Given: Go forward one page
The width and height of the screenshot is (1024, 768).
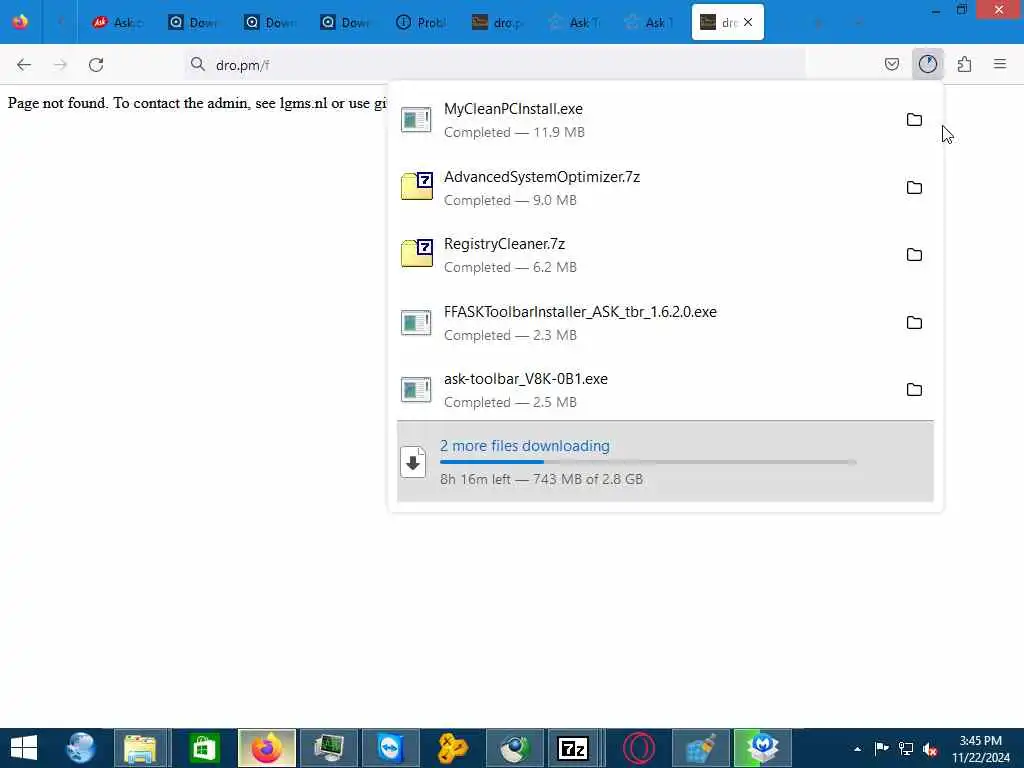Looking at the screenshot, I should tap(60, 65).
